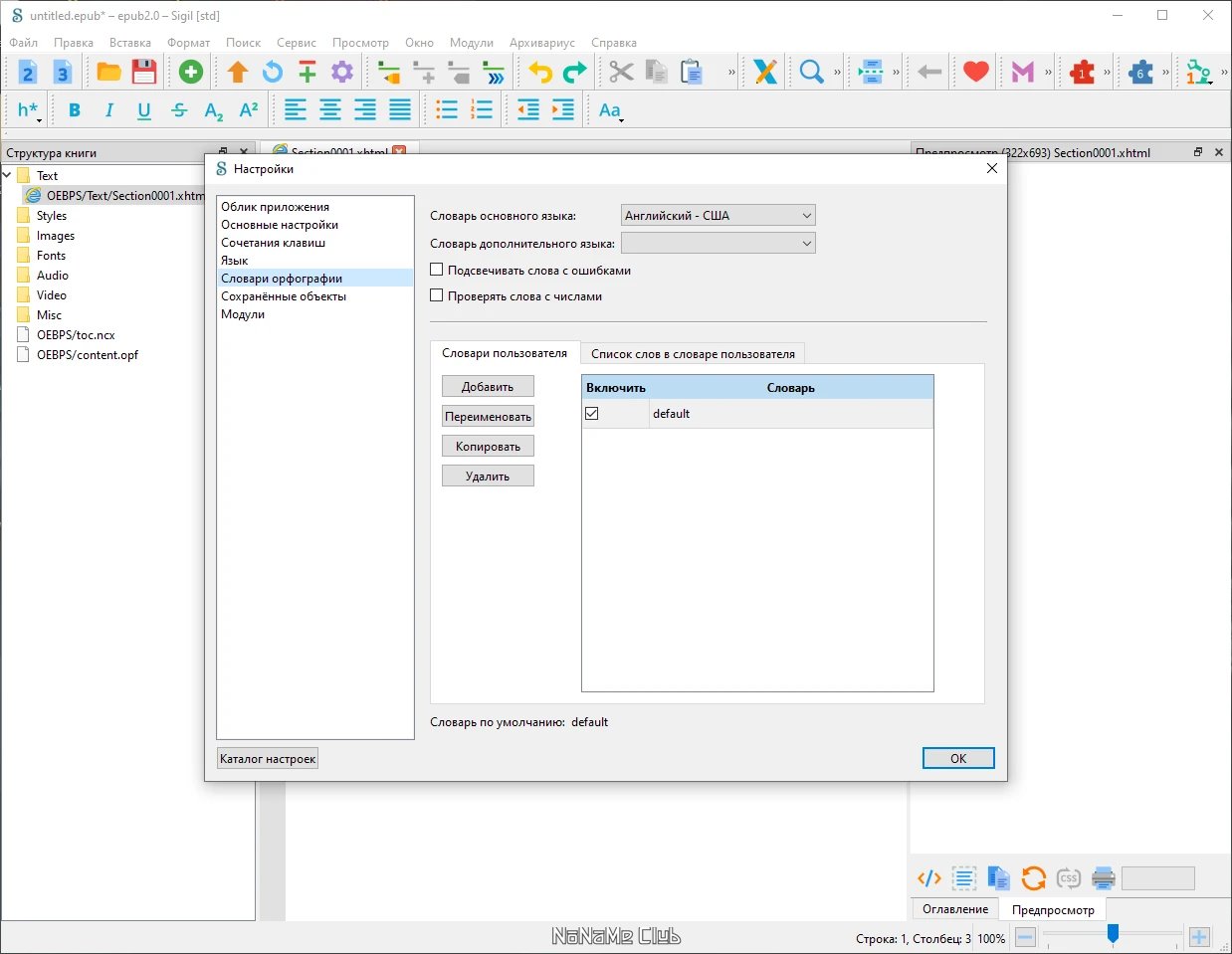
Task: Click the Italic formatting icon
Action: 109,110
